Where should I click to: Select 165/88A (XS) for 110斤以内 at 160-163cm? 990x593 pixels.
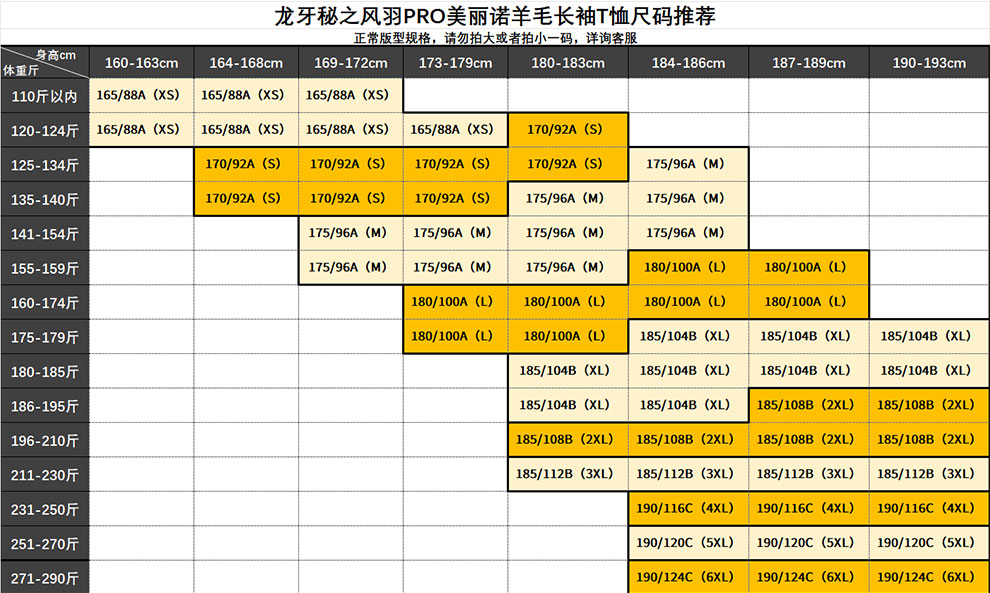click(x=141, y=95)
